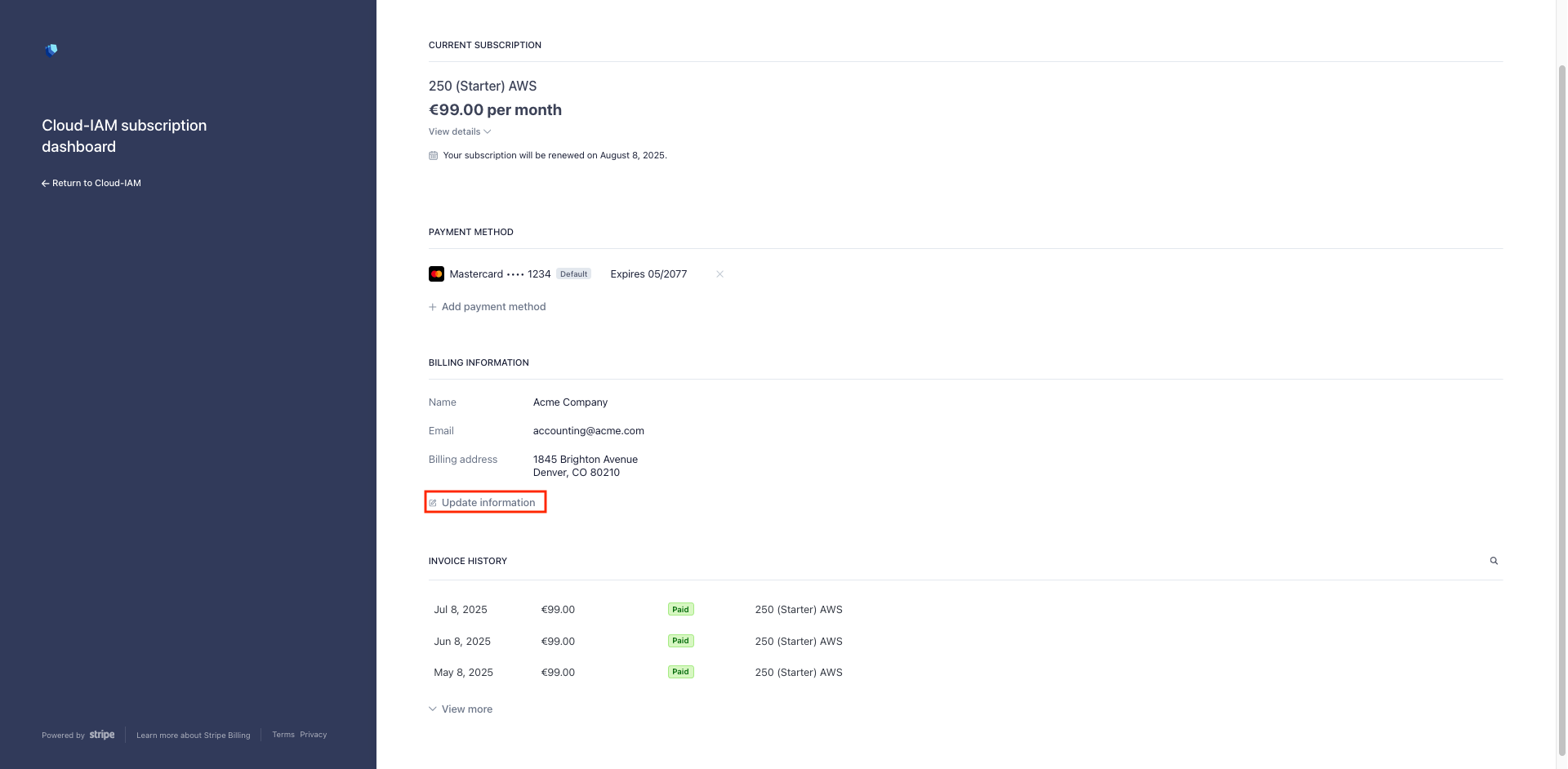Open the Terms link
The image size is (1568, 769).
[283, 735]
